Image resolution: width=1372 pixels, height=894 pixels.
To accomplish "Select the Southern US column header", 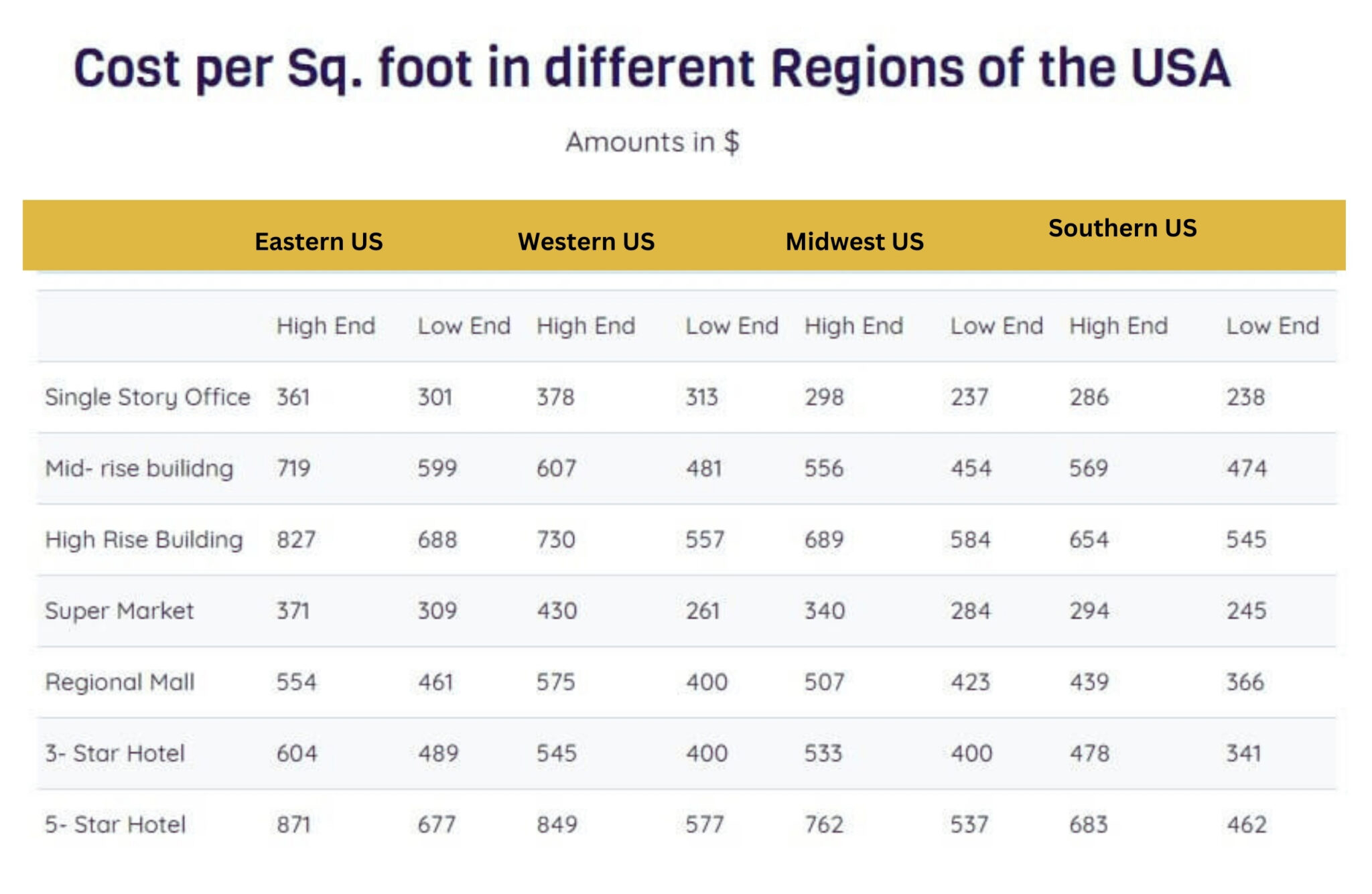I will pyautogui.click(x=1122, y=228).
